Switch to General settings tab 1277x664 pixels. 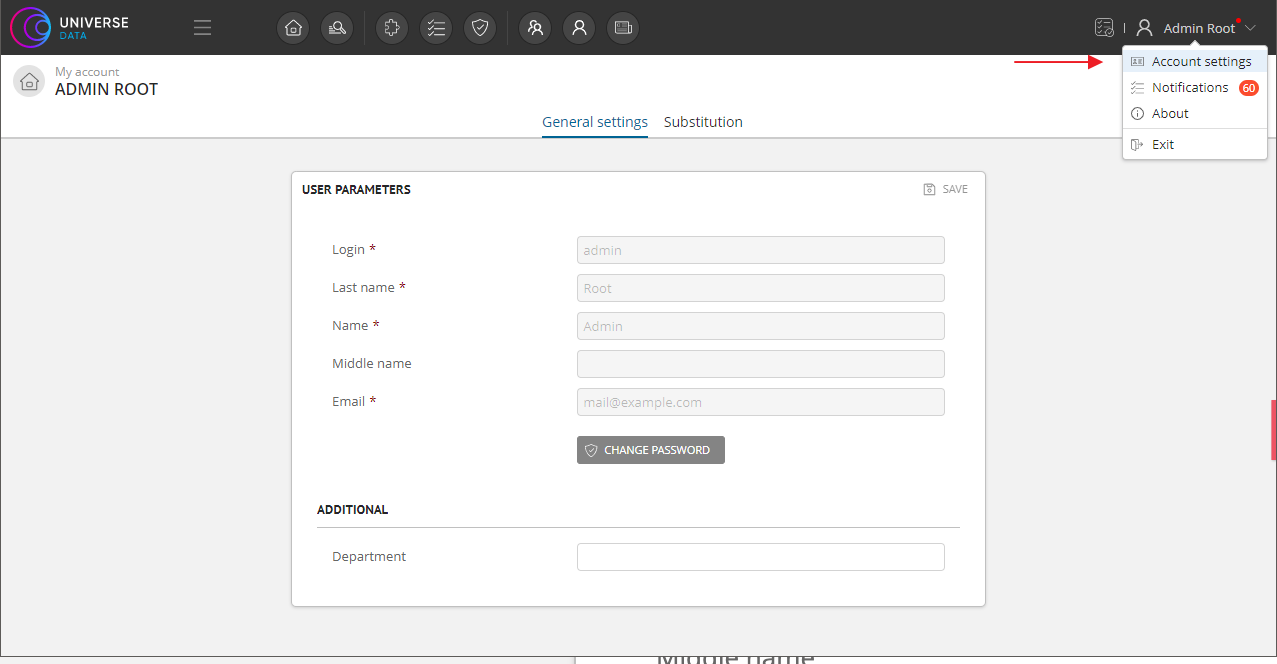click(595, 122)
